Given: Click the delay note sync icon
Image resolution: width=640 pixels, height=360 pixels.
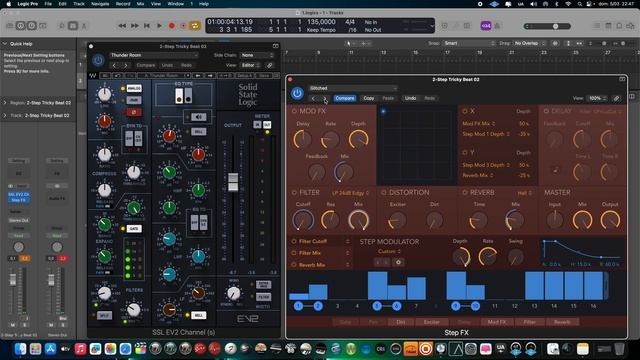Looking at the screenshot, I should coord(555,170).
